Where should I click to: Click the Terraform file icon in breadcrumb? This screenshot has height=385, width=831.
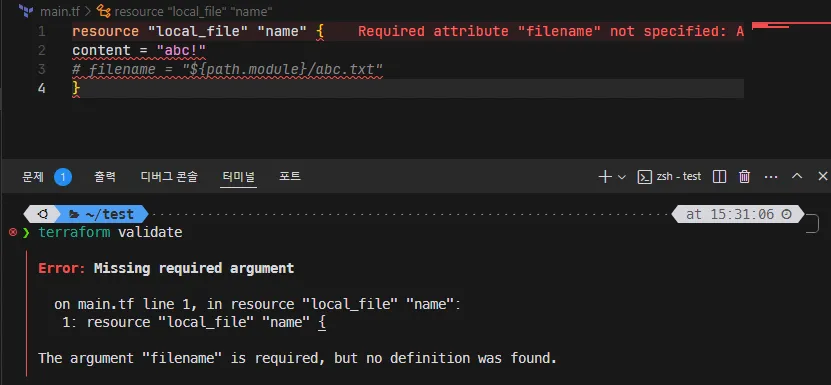[x=26, y=11]
